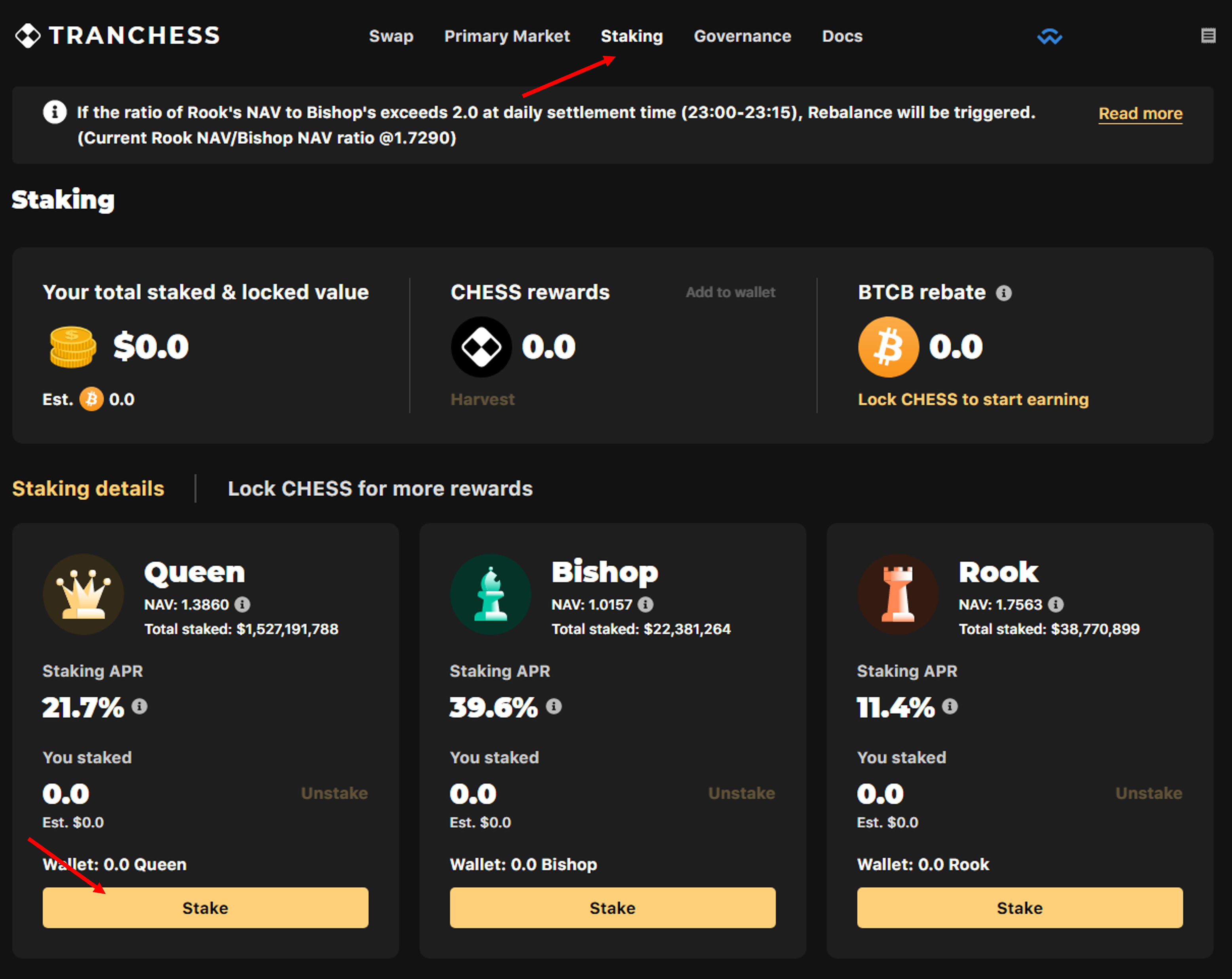The image size is (1232, 979).
Task: Follow the Read more link
Action: (1140, 113)
